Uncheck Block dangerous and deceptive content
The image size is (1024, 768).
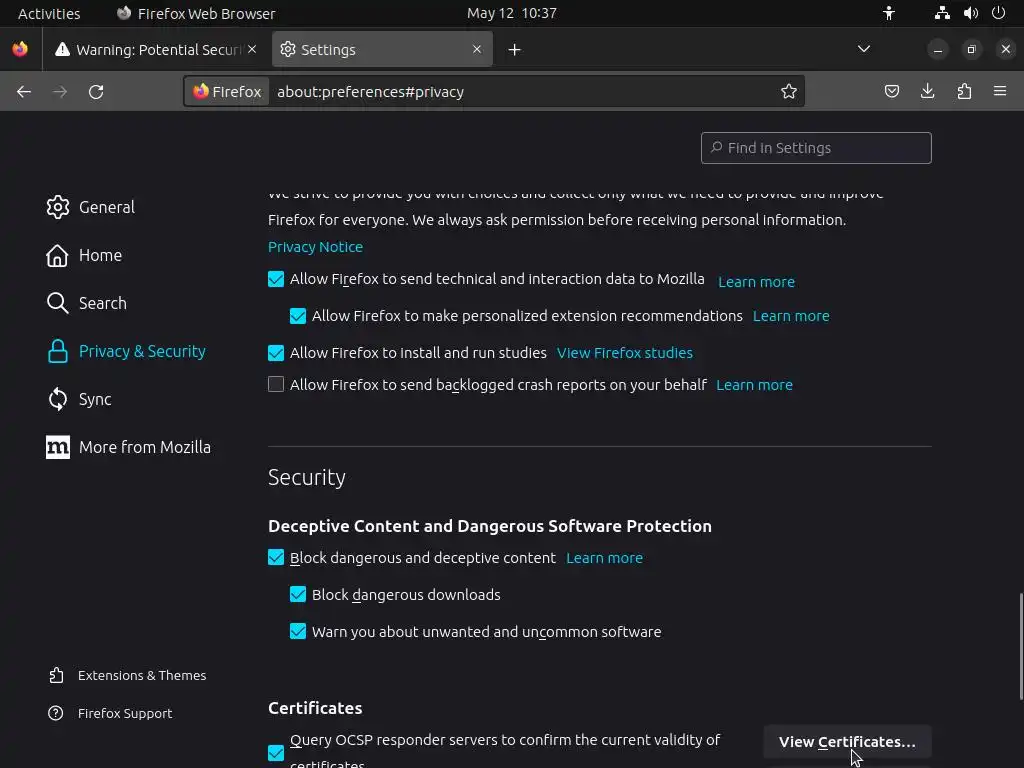[x=276, y=558]
